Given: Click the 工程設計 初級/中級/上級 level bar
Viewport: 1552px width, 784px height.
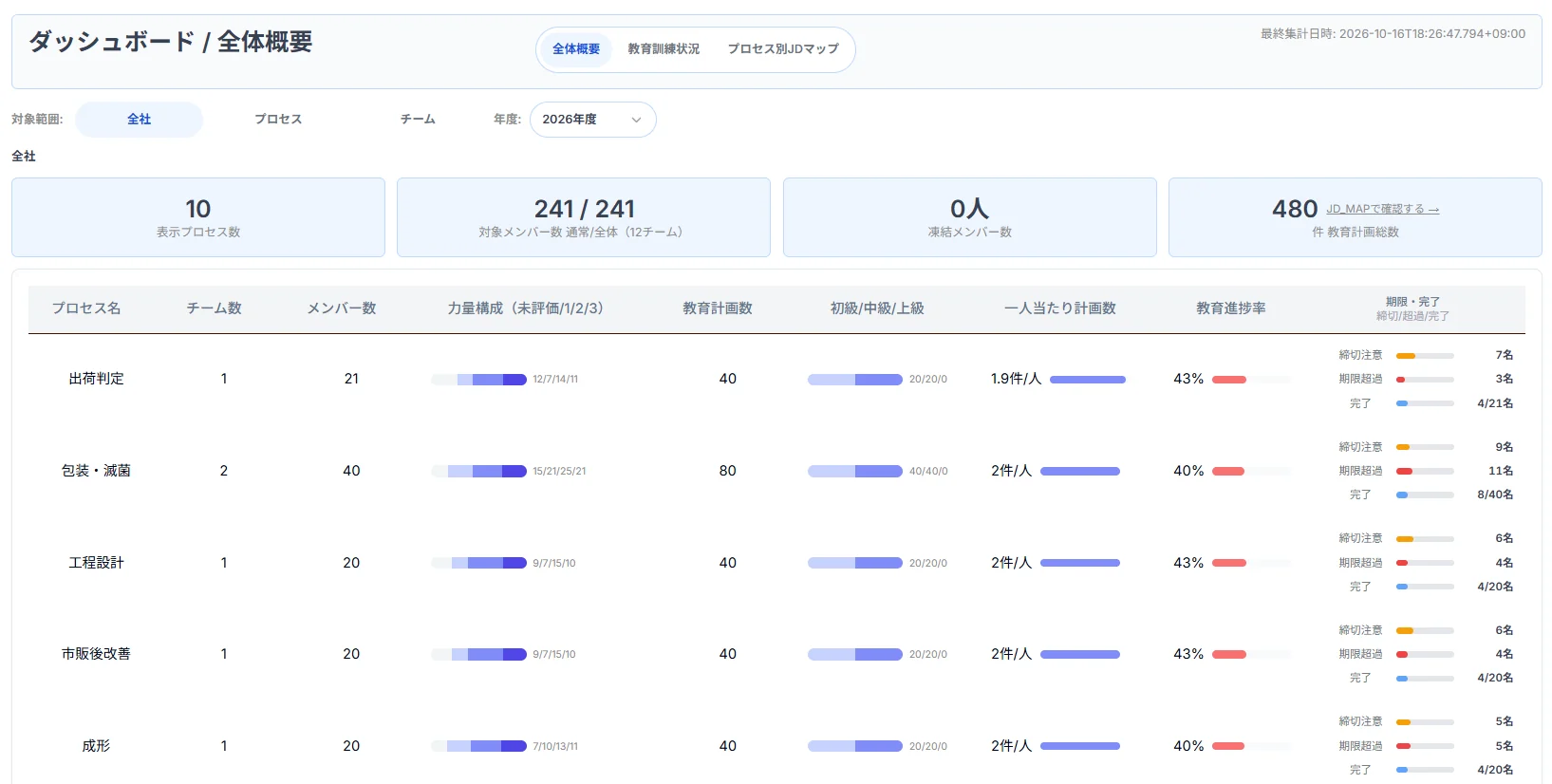Looking at the screenshot, I should (855, 563).
